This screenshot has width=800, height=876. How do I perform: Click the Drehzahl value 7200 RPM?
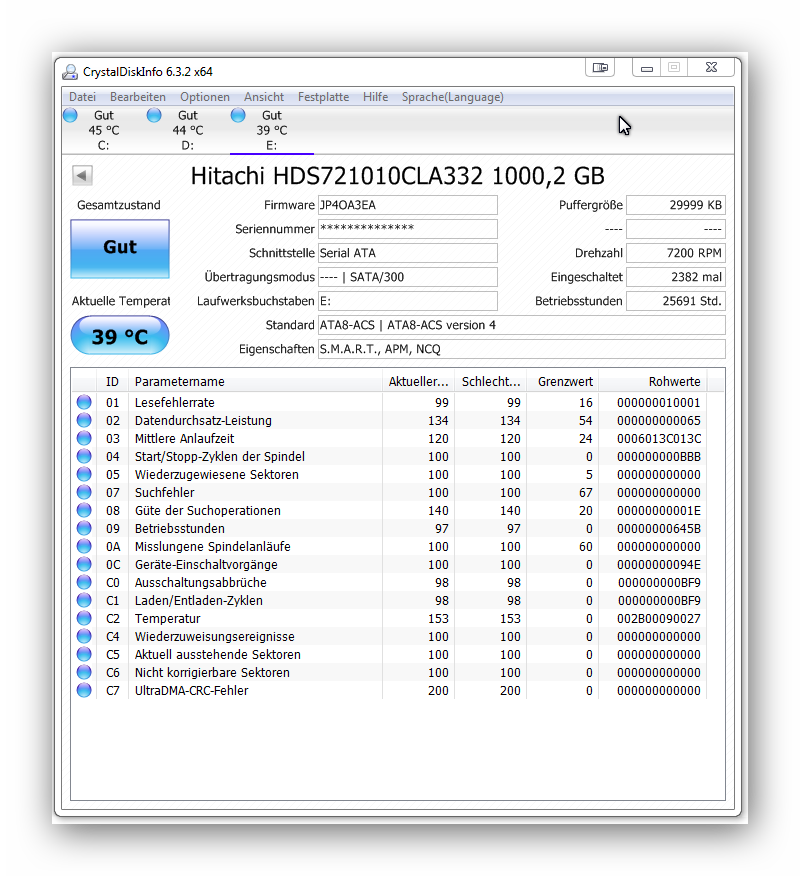(676, 253)
